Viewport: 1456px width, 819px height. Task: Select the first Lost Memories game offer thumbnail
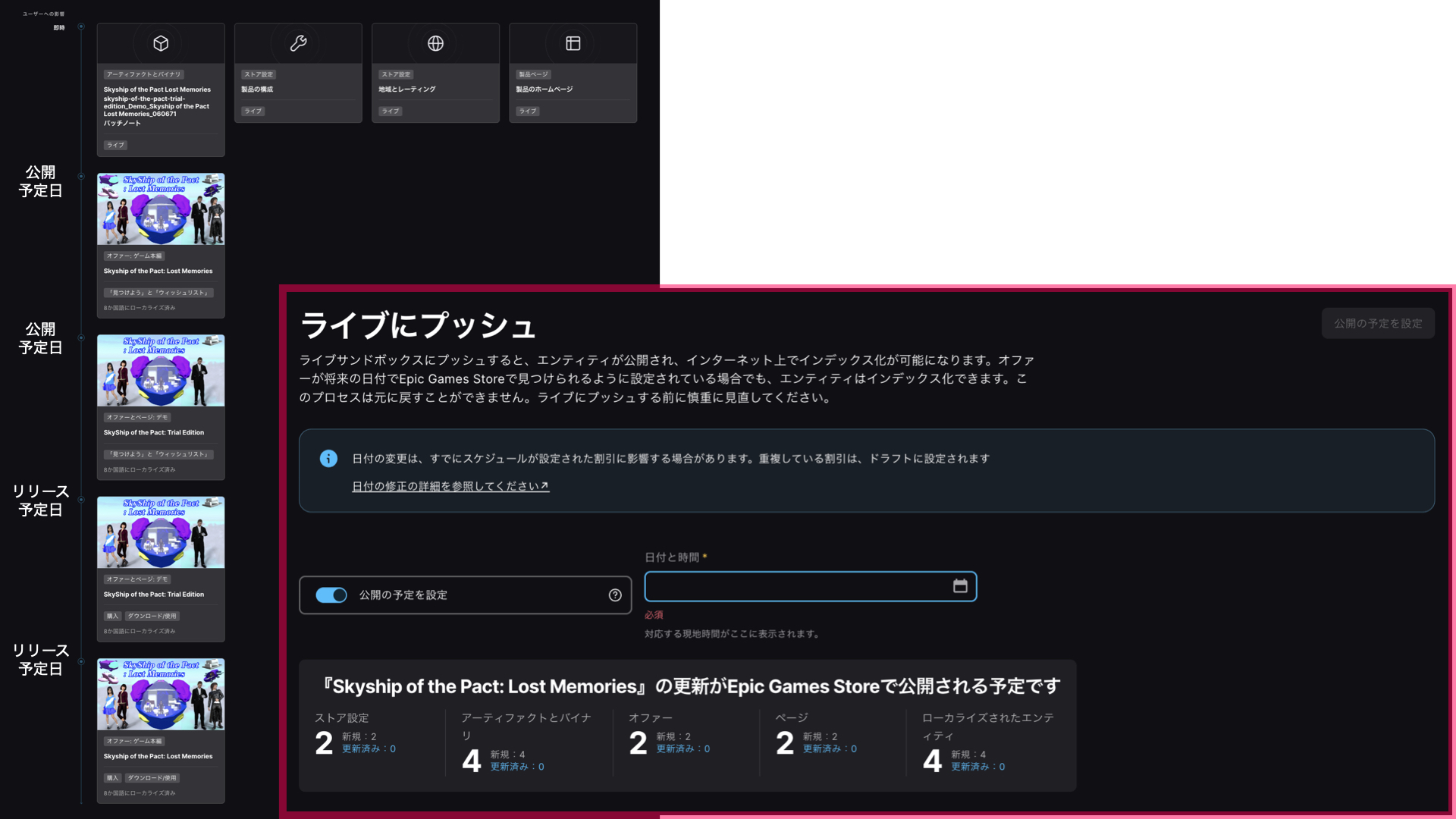[161, 209]
